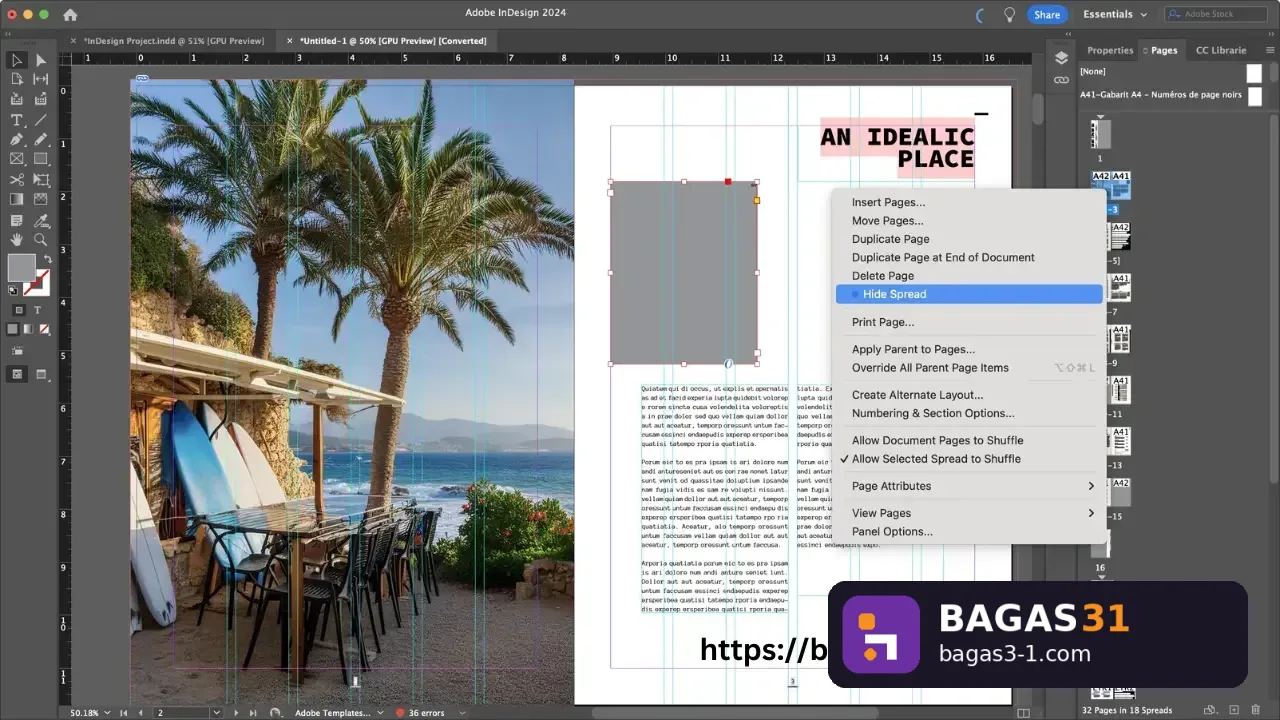Open the Links panel icon
Screen dimensions: 1280x720
pos(1061,80)
